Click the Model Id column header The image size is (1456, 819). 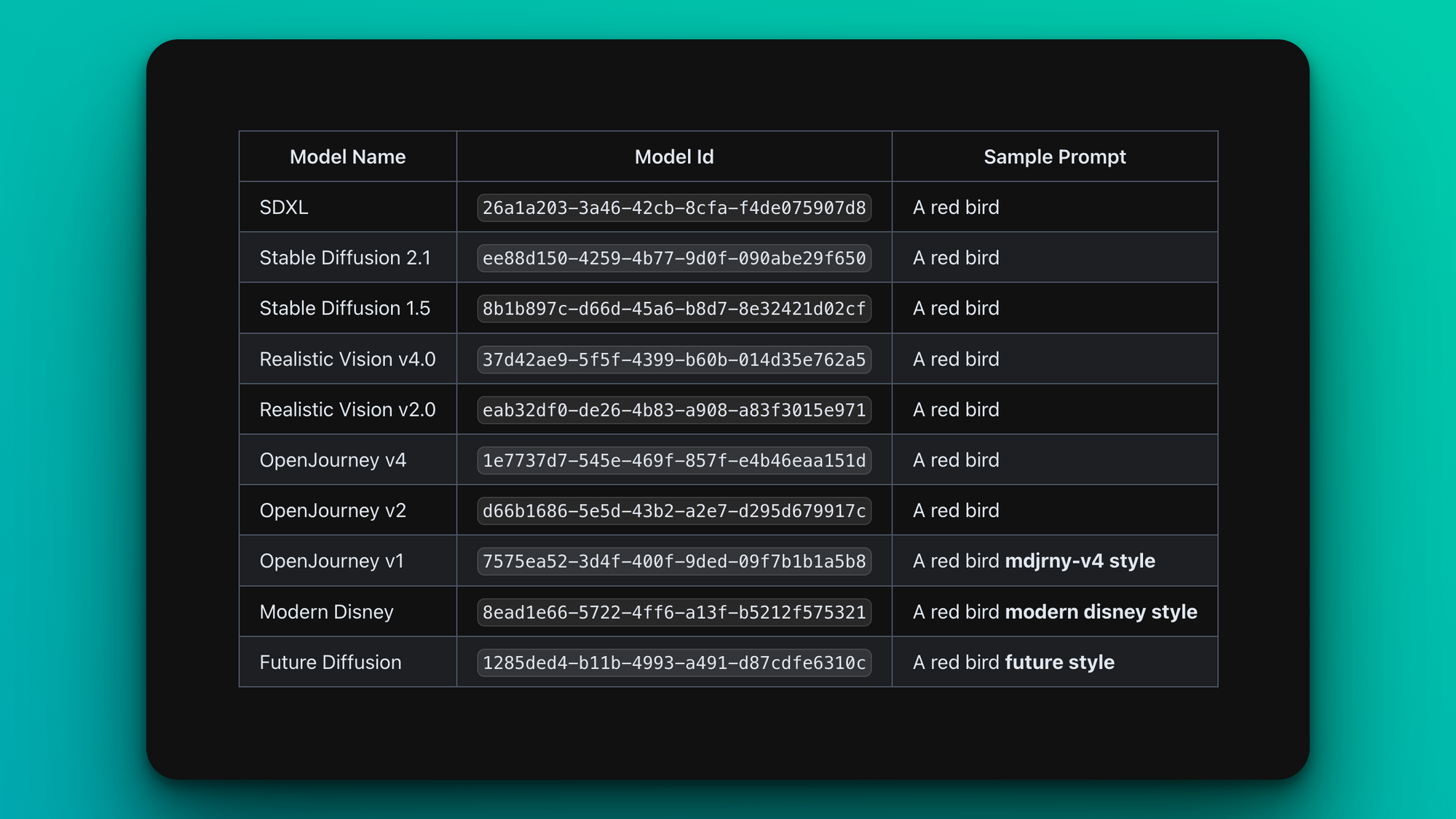coord(674,157)
